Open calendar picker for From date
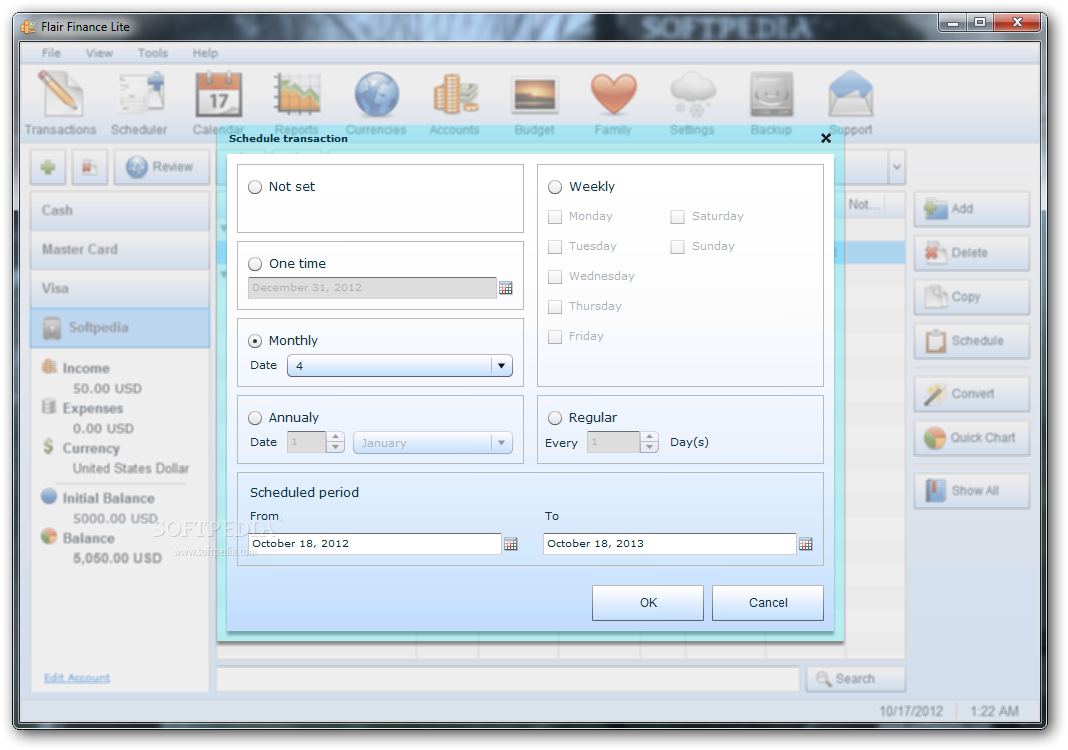1068x750 pixels. click(510, 544)
